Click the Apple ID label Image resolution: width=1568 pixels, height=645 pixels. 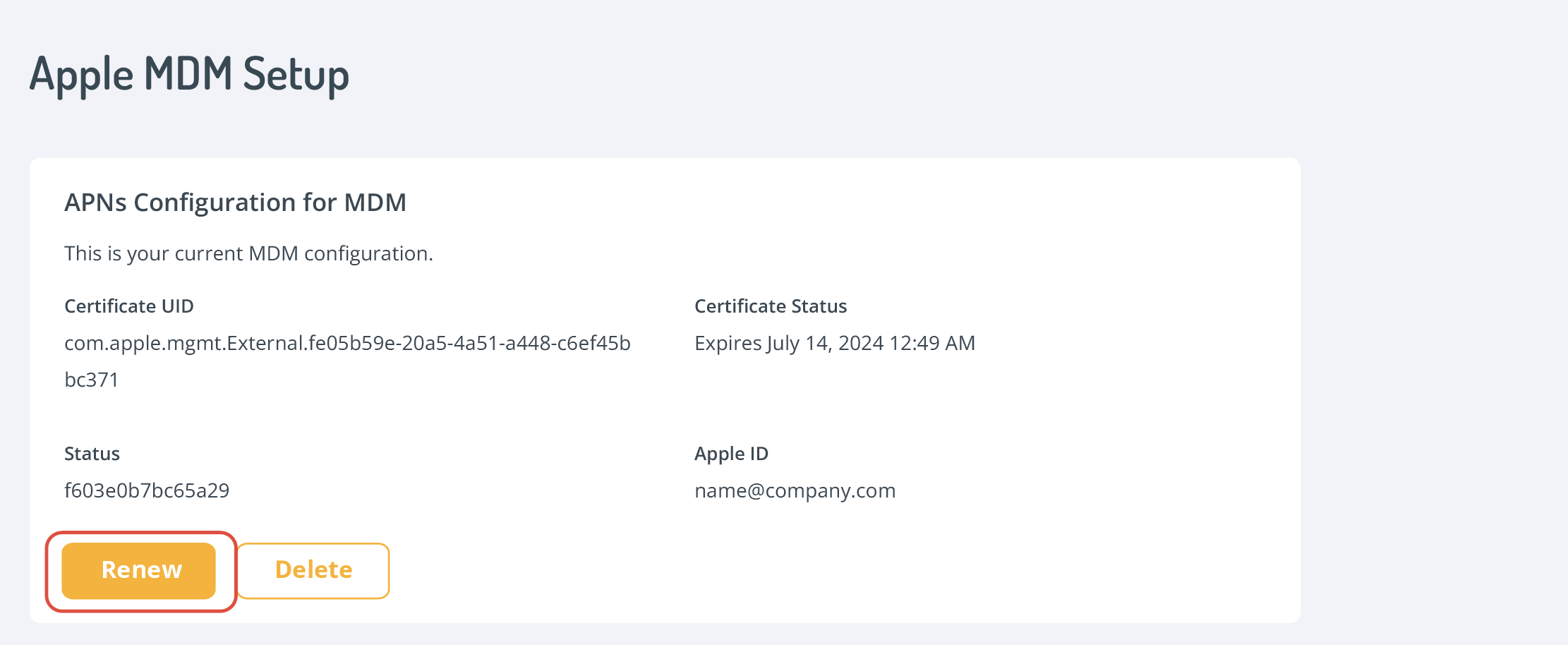[x=731, y=454]
